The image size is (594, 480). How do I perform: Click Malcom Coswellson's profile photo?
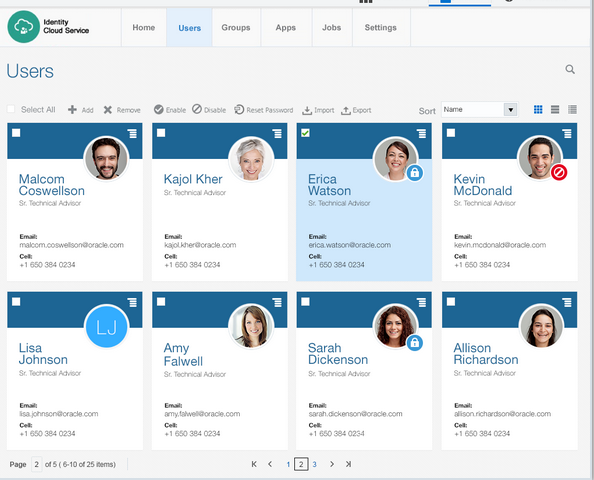click(x=106, y=158)
